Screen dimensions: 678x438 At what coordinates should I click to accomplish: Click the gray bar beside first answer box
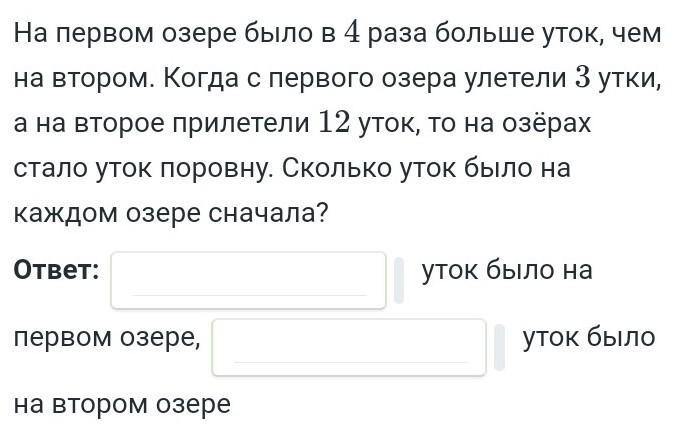coord(399,280)
